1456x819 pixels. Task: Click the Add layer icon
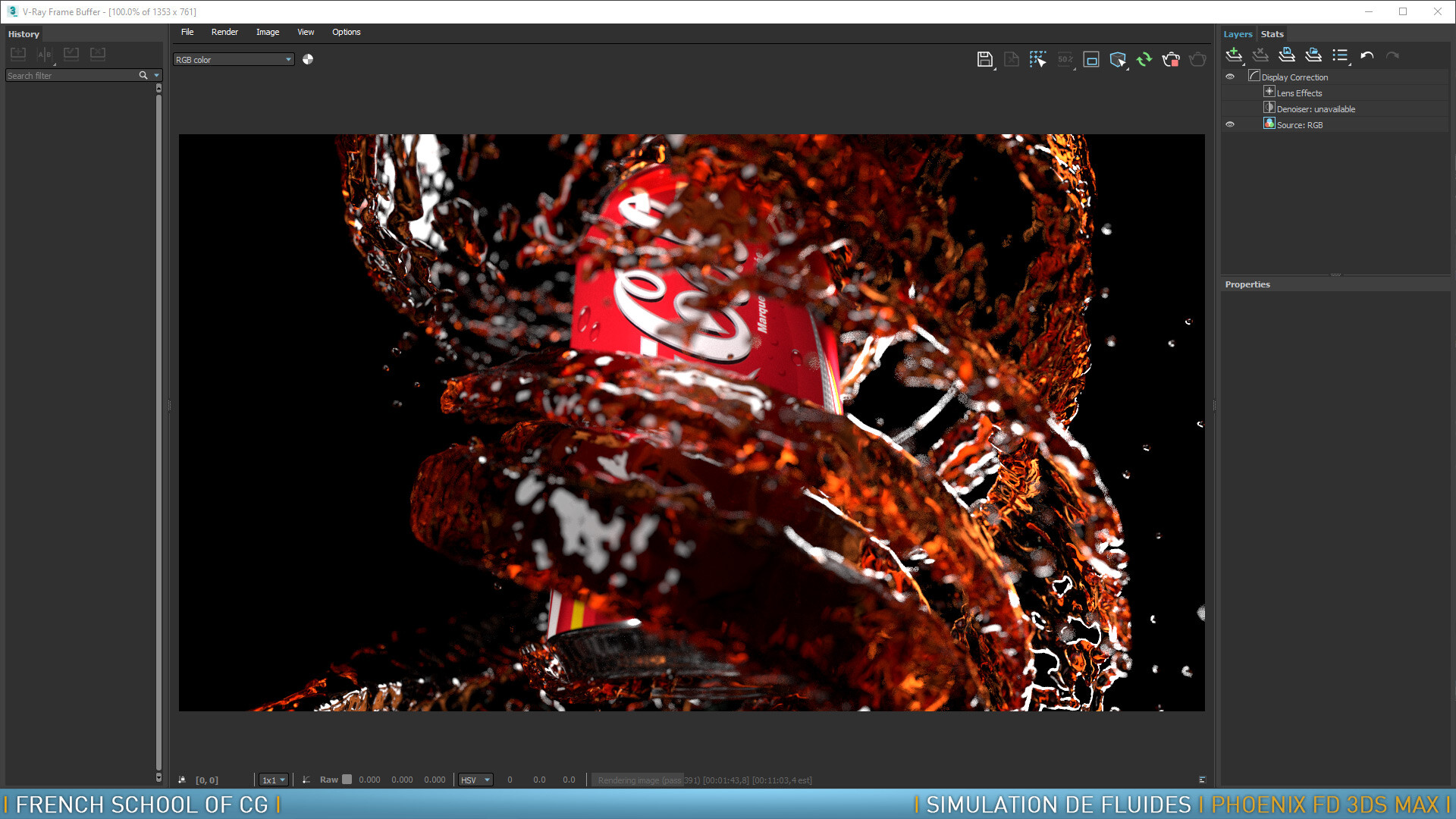1234,55
